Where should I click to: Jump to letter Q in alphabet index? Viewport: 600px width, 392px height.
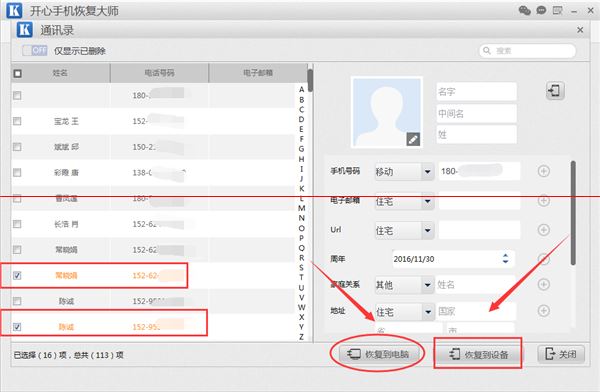(x=302, y=248)
